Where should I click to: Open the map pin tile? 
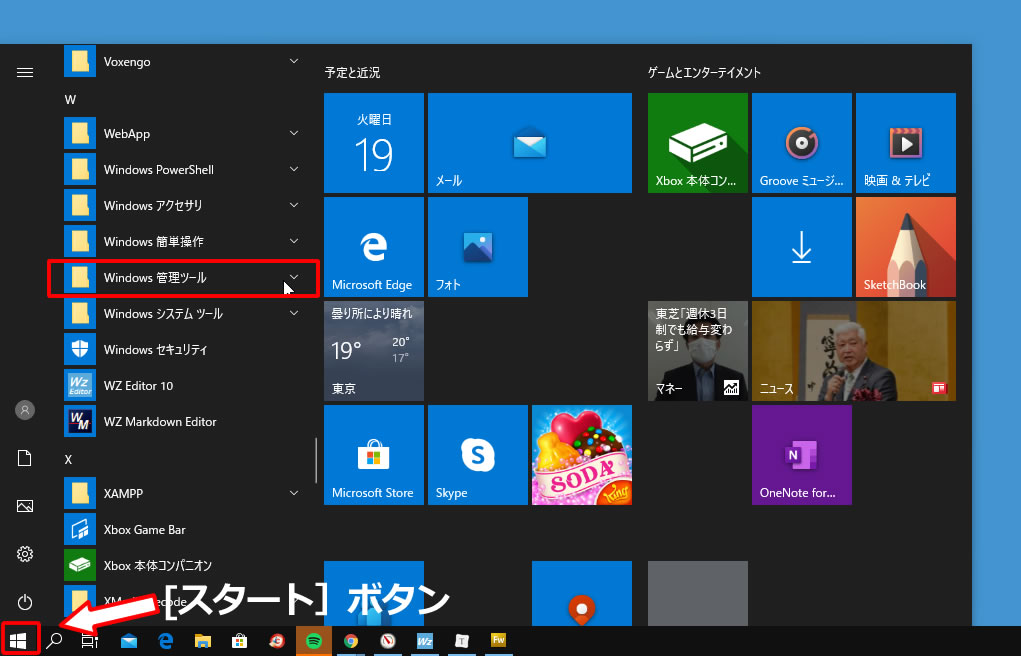581,593
